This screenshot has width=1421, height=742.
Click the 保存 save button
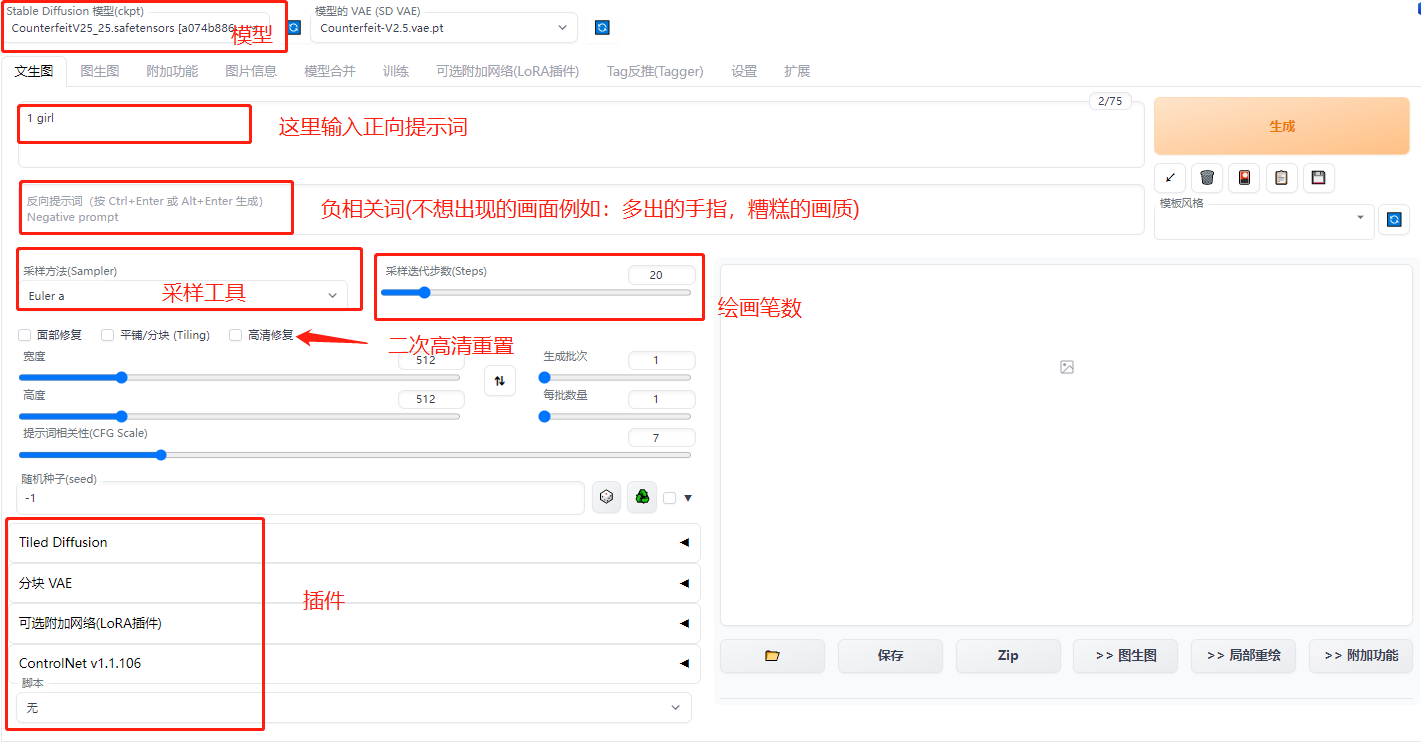(x=890, y=656)
